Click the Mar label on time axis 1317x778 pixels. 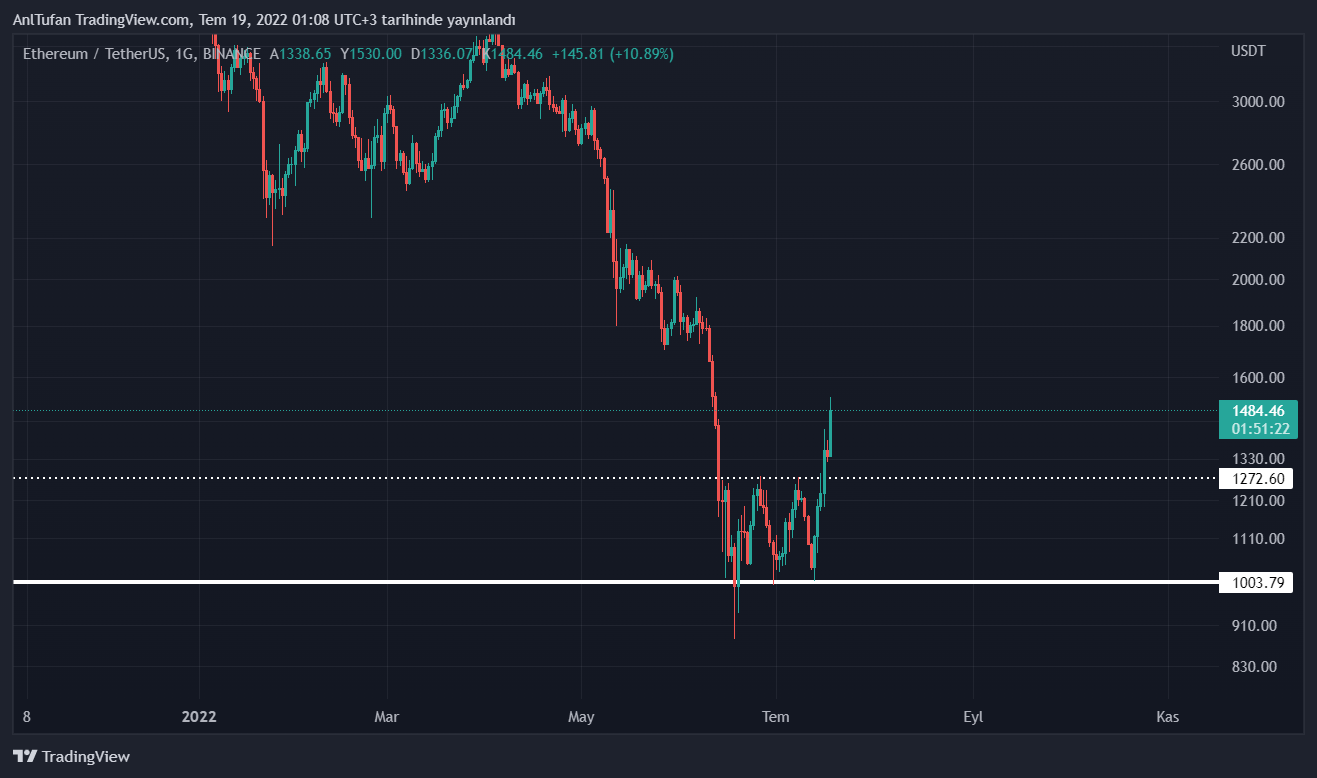coord(386,717)
